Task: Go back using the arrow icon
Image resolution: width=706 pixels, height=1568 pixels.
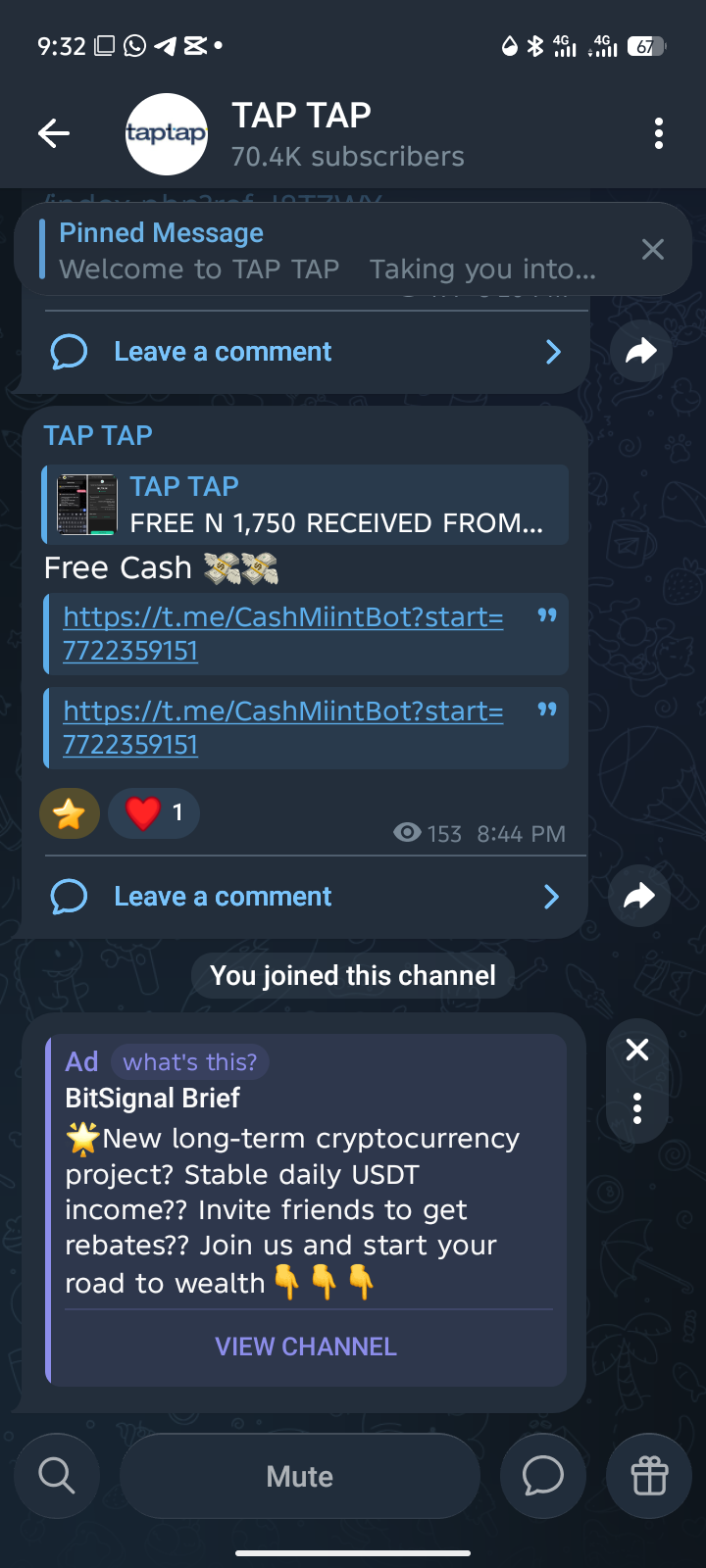Action: tap(54, 133)
